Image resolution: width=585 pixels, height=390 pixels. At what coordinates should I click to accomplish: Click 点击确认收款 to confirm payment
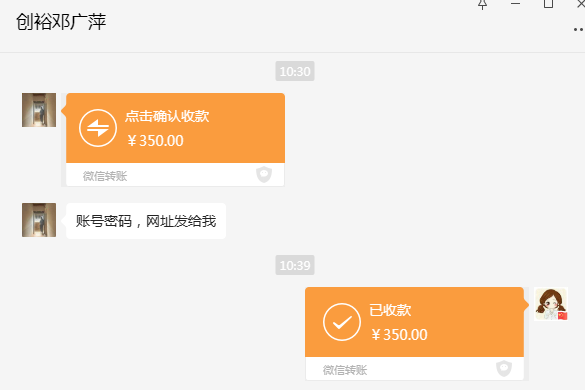pyautogui.click(x=167, y=116)
